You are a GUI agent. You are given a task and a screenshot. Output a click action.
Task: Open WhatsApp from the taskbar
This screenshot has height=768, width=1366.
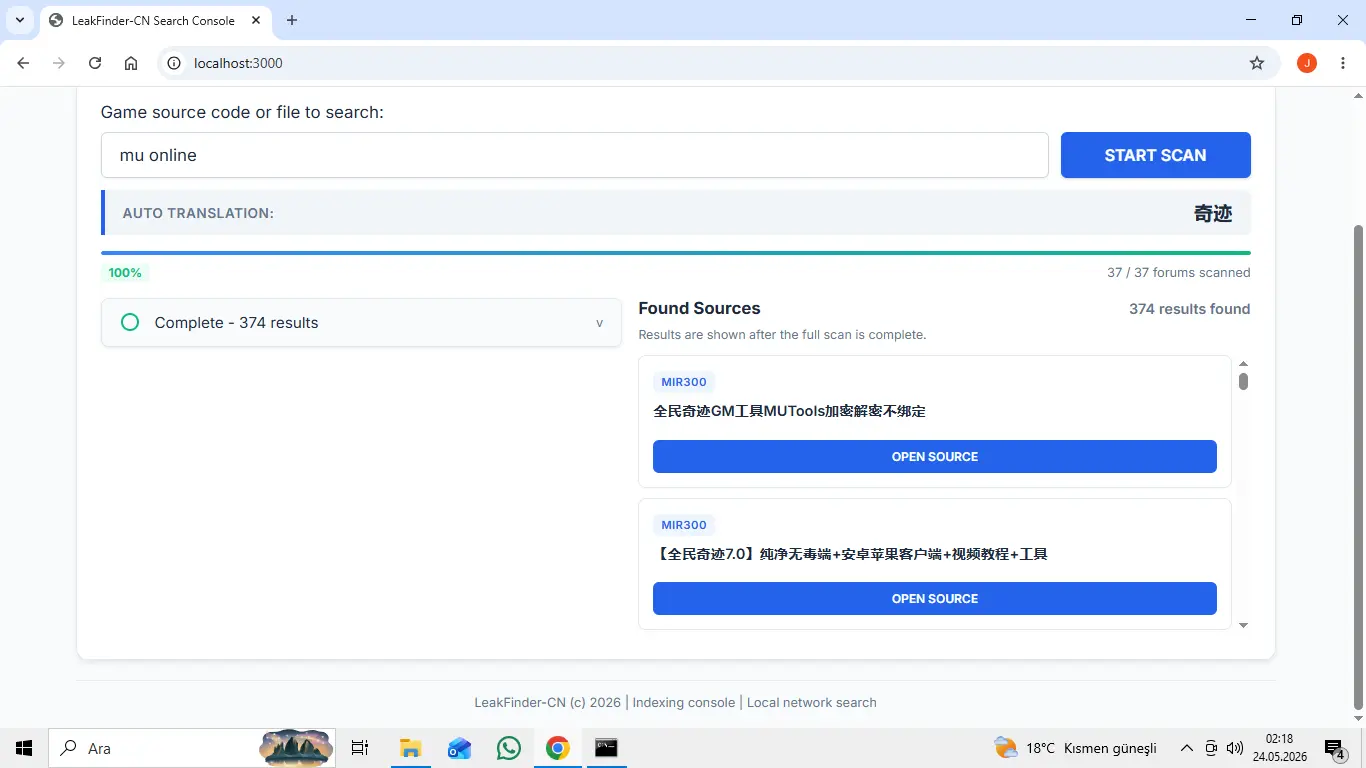click(509, 748)
